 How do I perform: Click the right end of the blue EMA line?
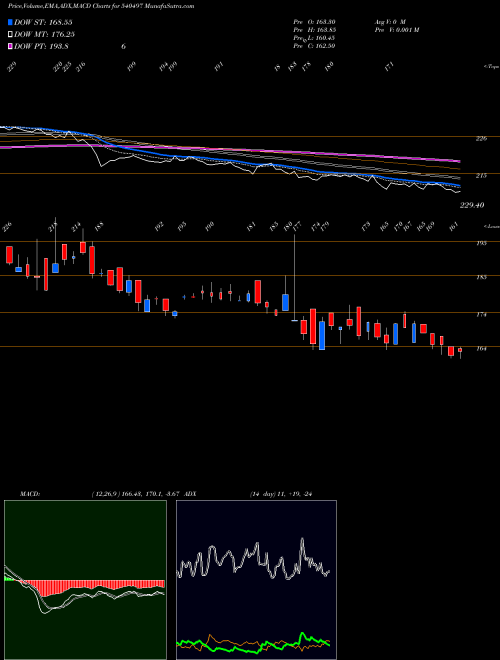coord(458,186)
